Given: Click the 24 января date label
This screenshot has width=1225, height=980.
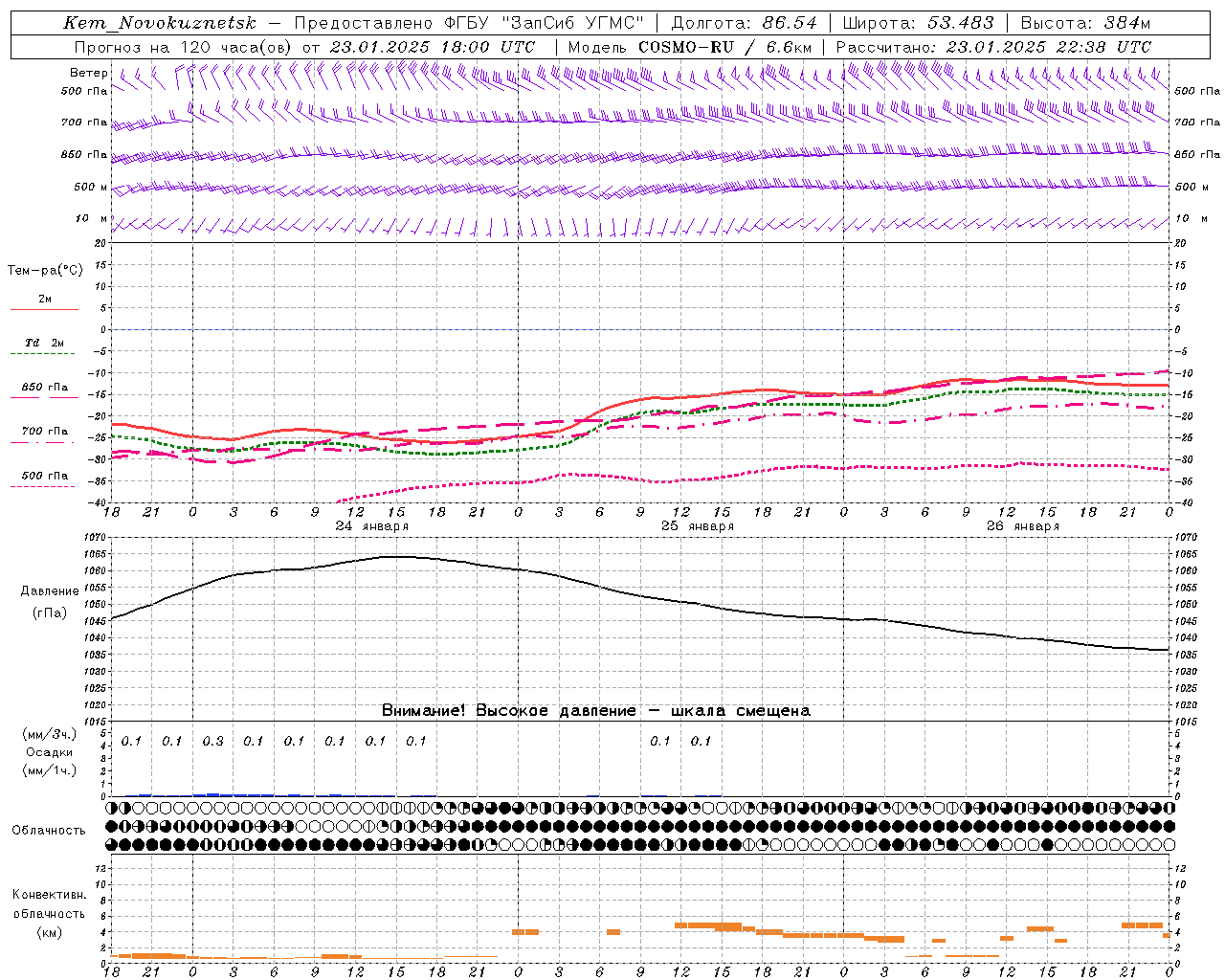Looking at the screenshot, I should coord(372,526).
